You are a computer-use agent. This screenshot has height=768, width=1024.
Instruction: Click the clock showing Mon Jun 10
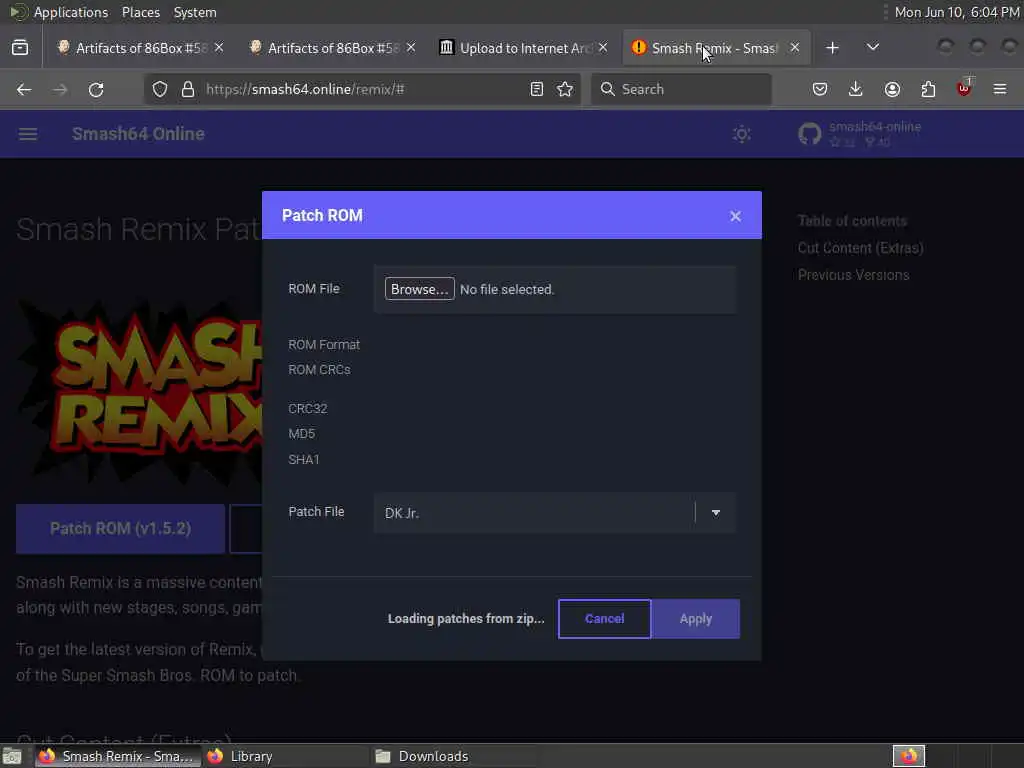tap(957, 12)
